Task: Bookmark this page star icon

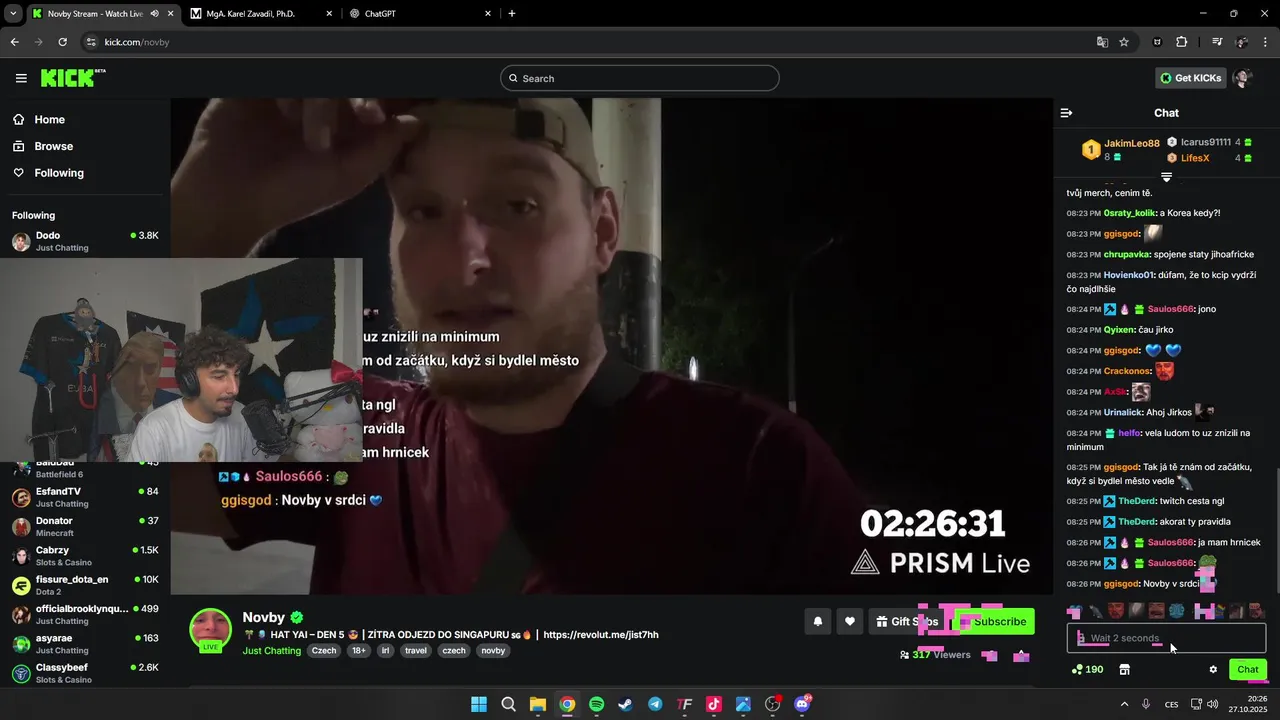Action: 1124,42
